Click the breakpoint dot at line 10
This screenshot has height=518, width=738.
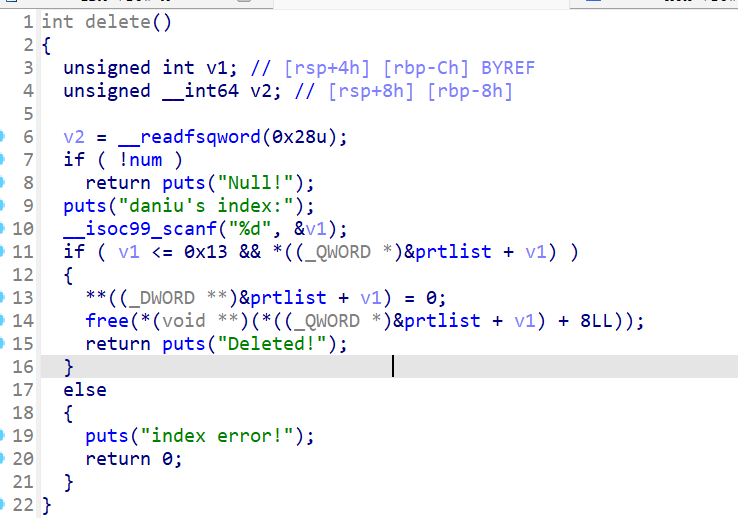point(3,228)
